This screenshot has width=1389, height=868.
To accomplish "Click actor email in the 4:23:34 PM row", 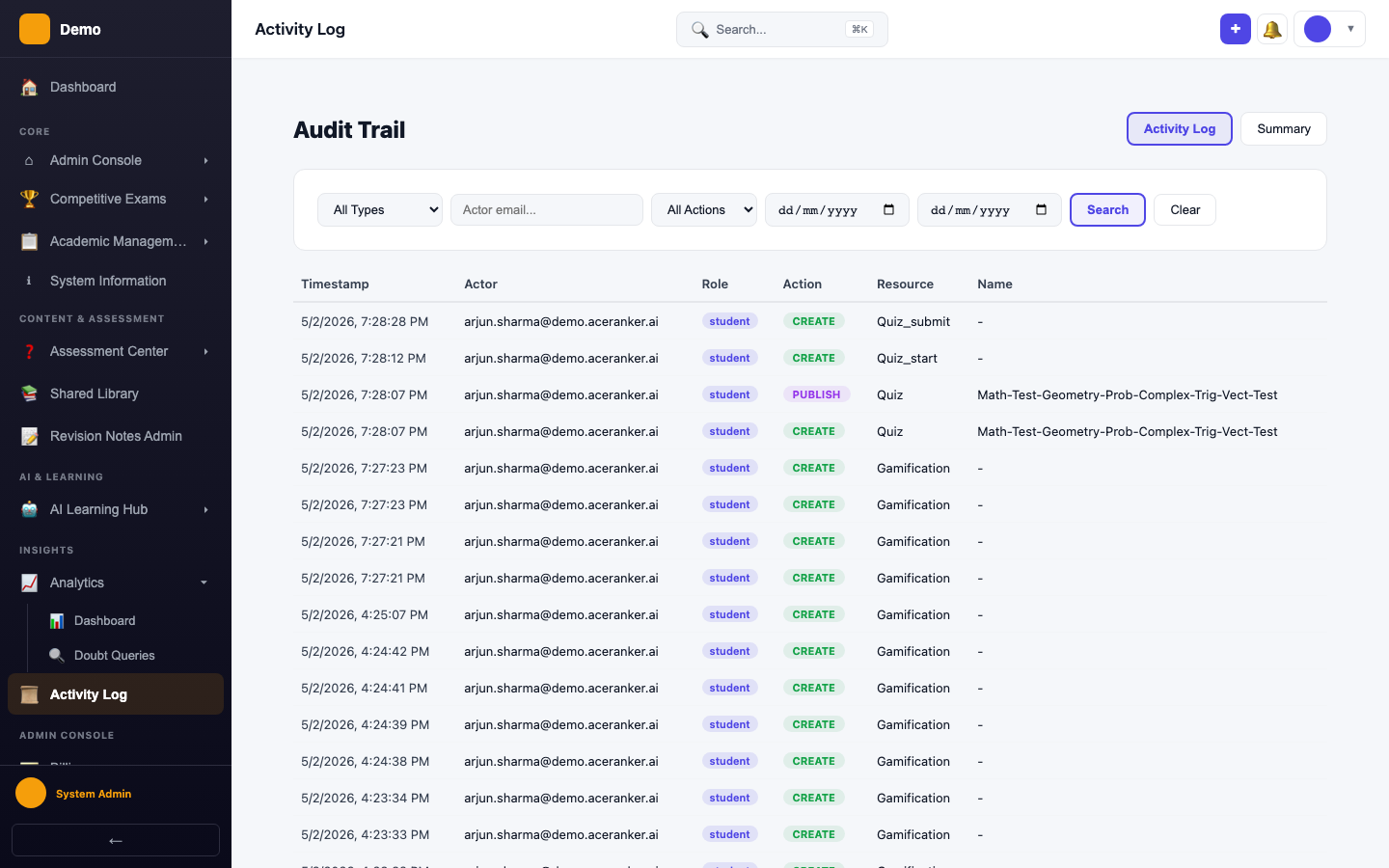I will tap(561, 798).
